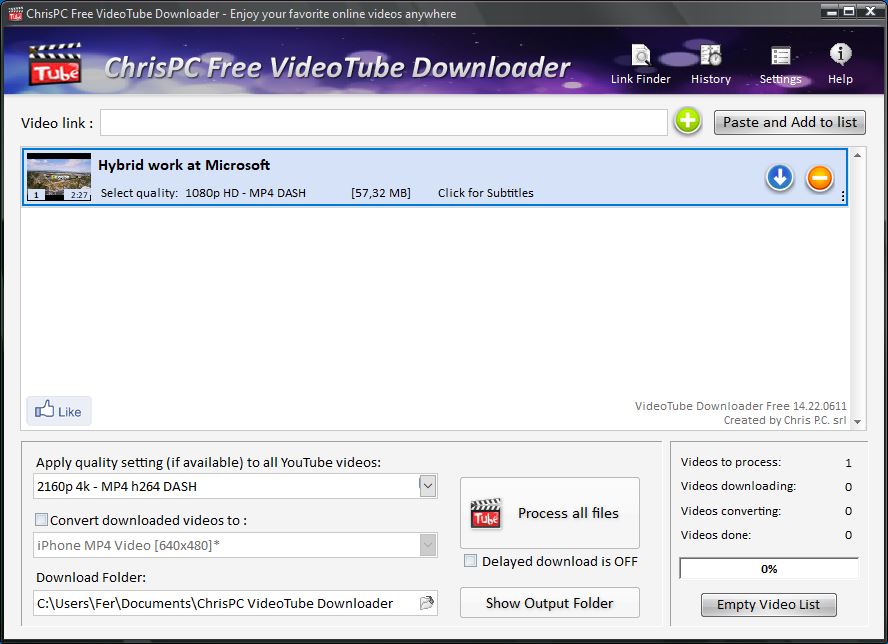Click the 0% progress bar

coord(769,569)
